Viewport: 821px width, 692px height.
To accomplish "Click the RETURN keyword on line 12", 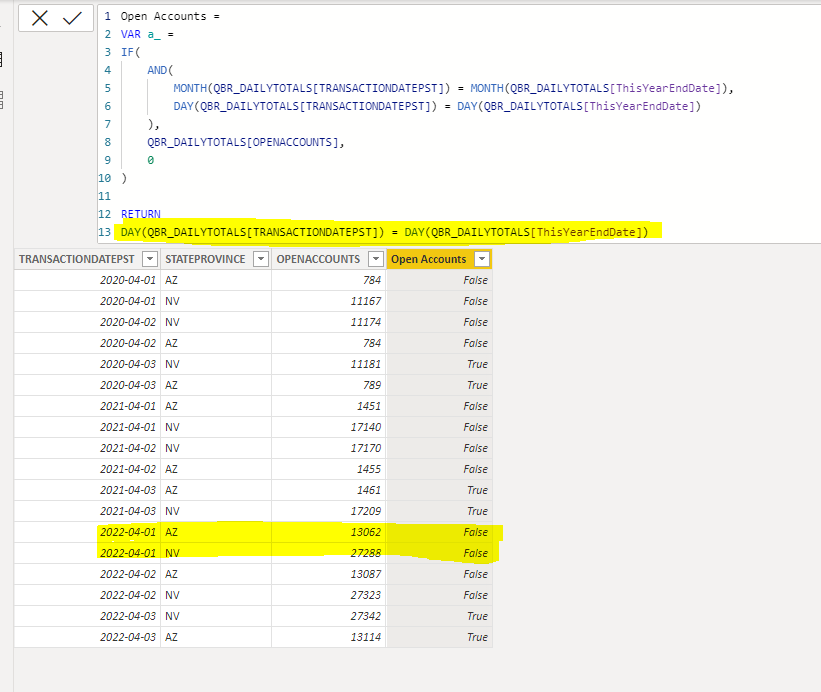I will tap(141, 214).
